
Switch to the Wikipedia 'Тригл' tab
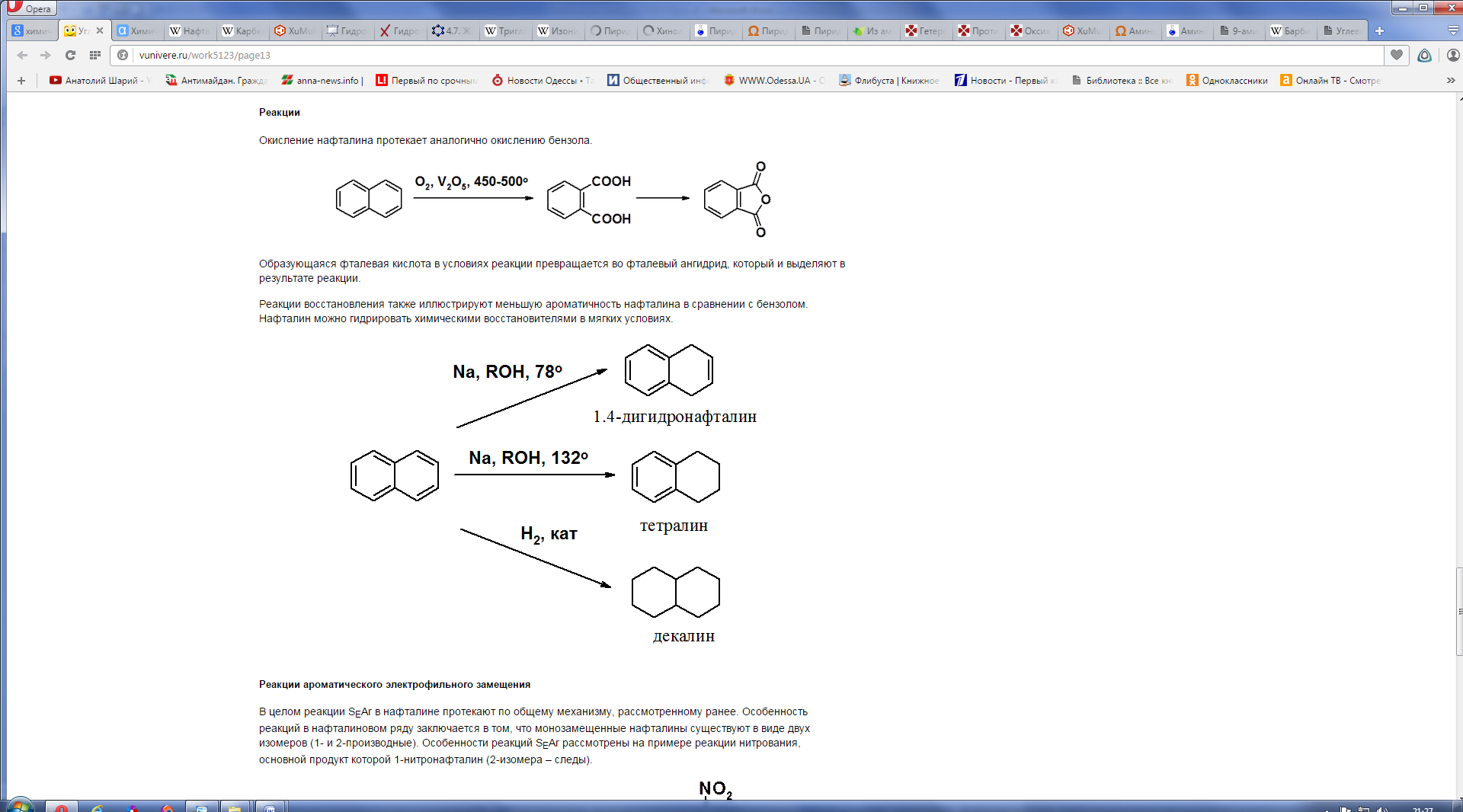click(x=505, y=31)
